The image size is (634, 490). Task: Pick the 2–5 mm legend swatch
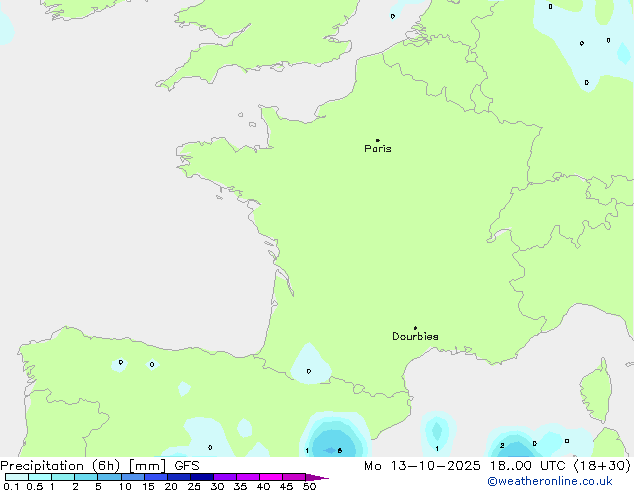click(86, 477)
